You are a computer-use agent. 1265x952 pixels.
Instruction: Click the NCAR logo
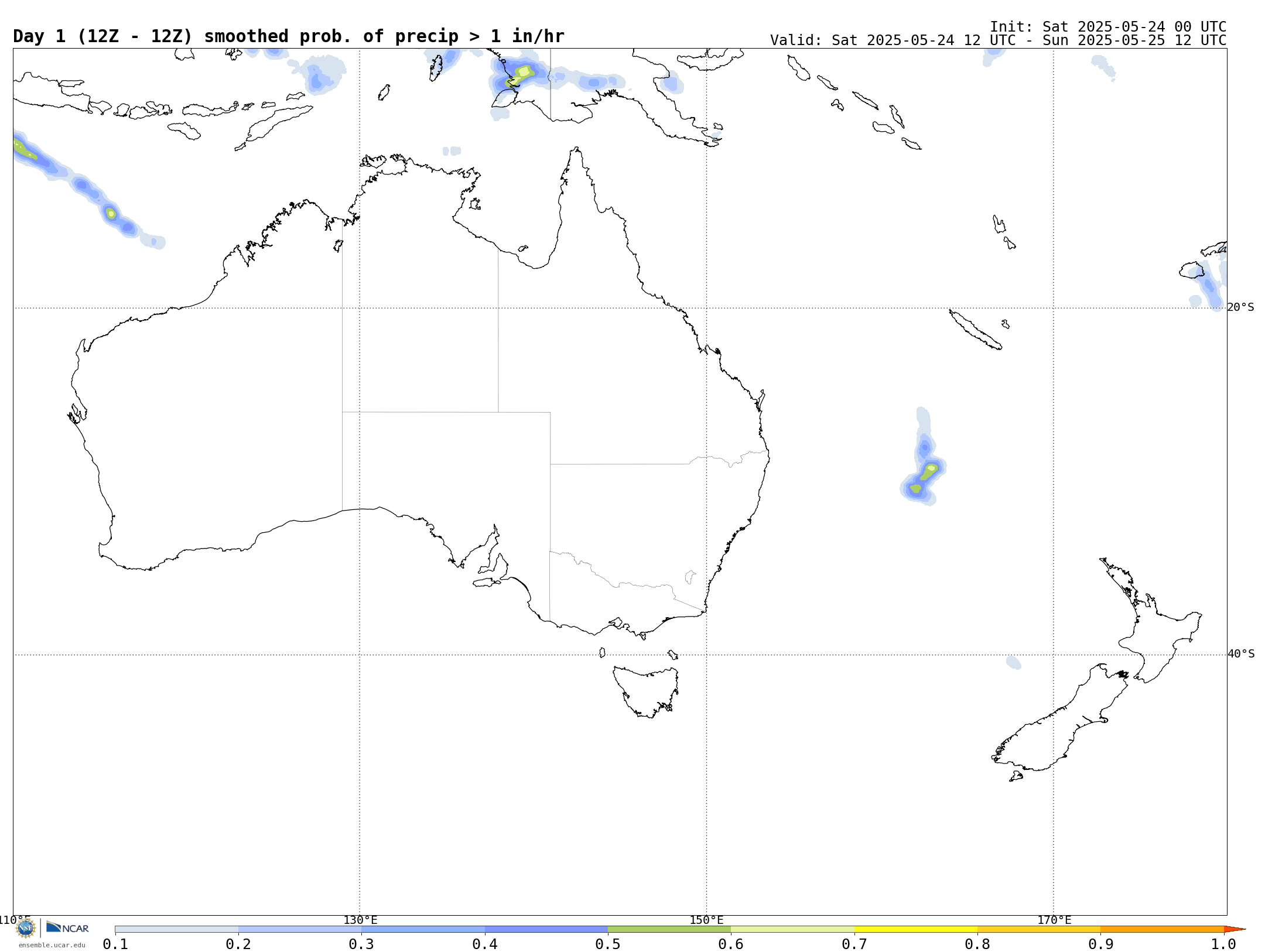pyautogui.click(x=67, y=927)
